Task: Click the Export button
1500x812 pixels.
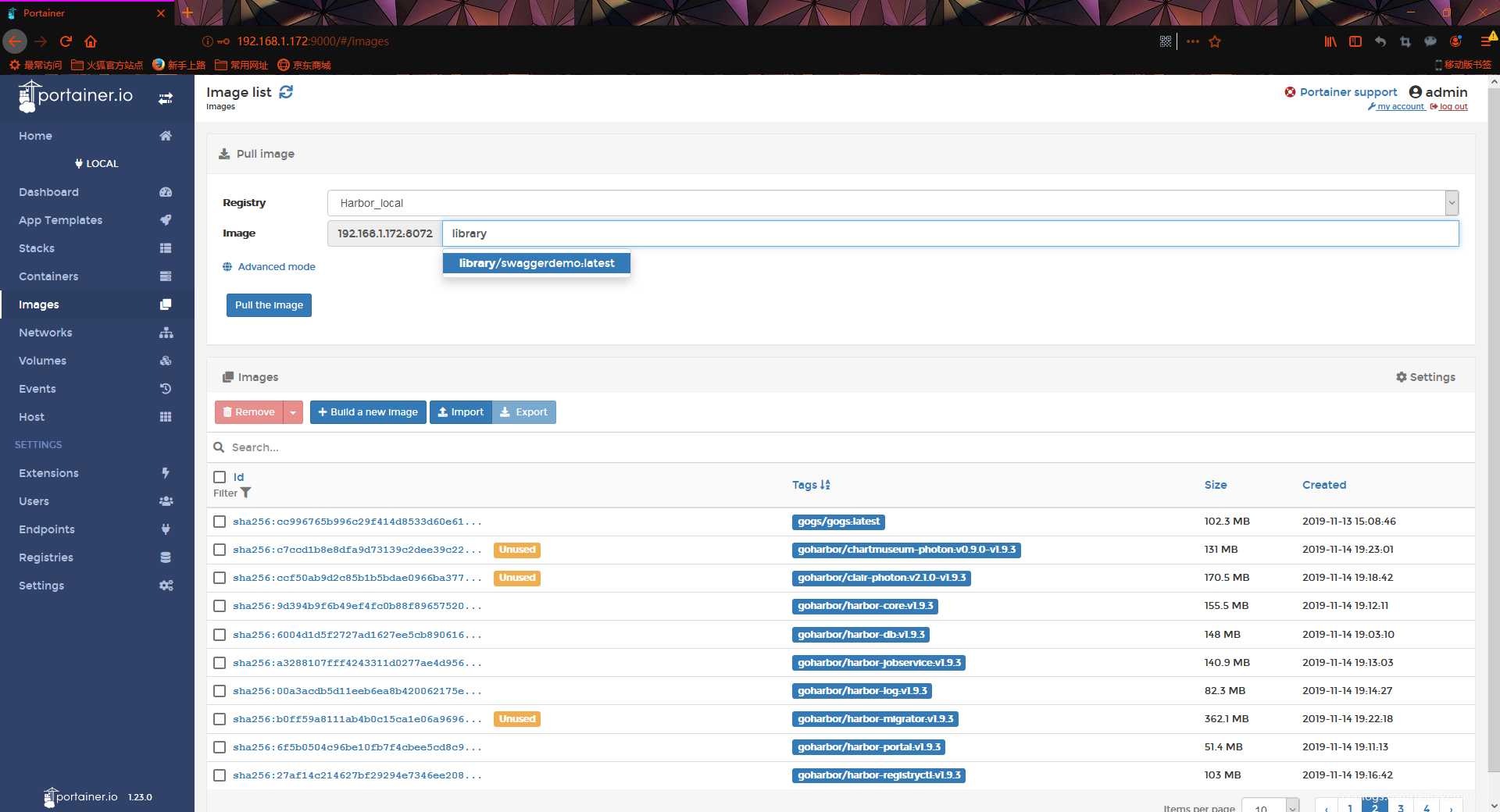Action: (x=524, y=412)
